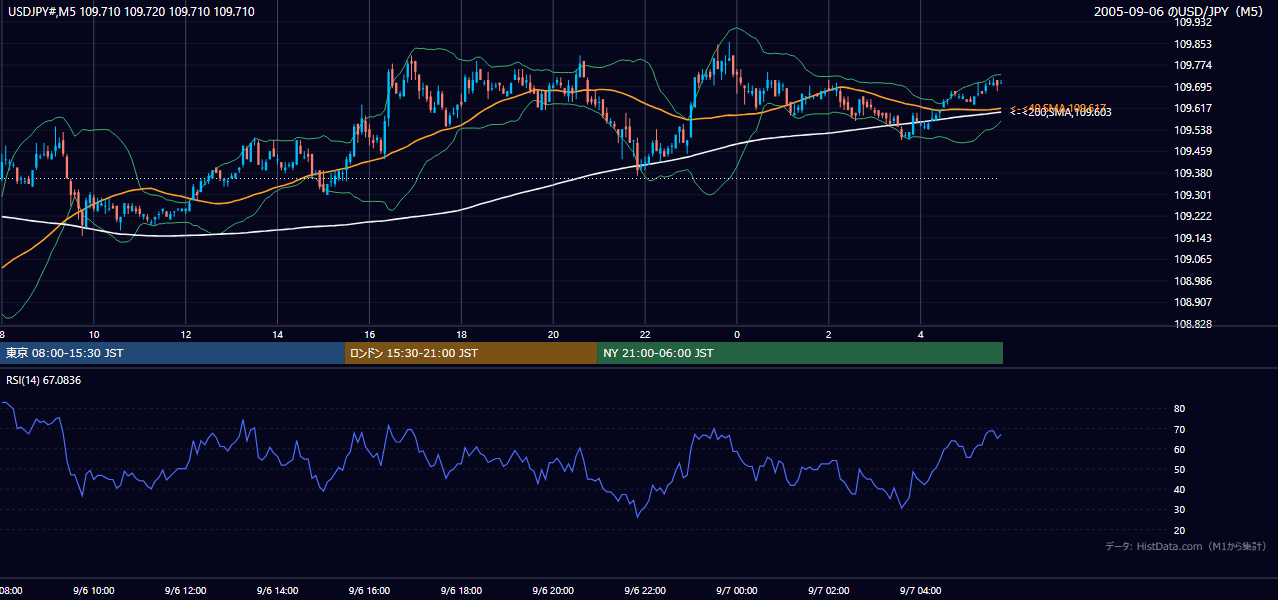The height and width of the screenshot is (600, 1278).
Task: Click the 2005-09-06 USD/JPY (M5) chart title
Action: [x=1180, y=12]
